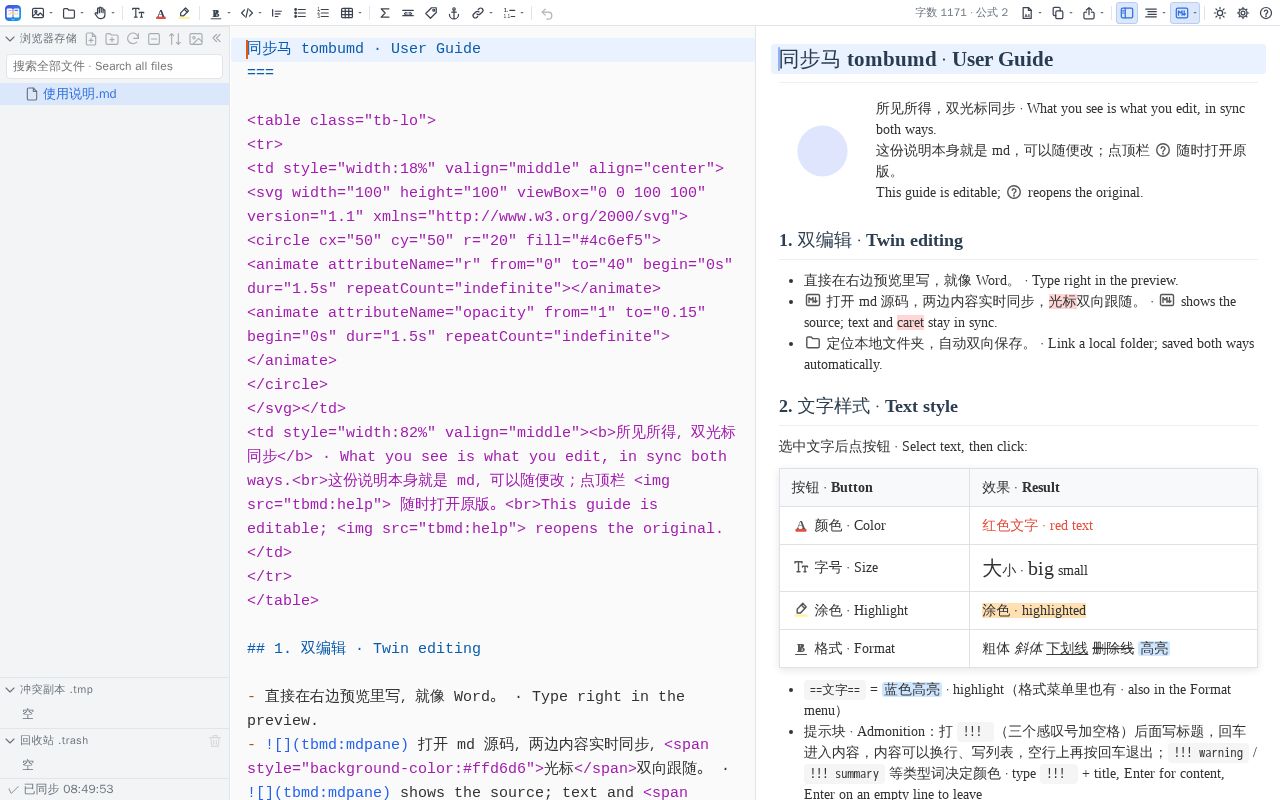Insert a formula with the sigma icon
Viewport: 1280px width, 800px height.
click(x=385, y=13)
